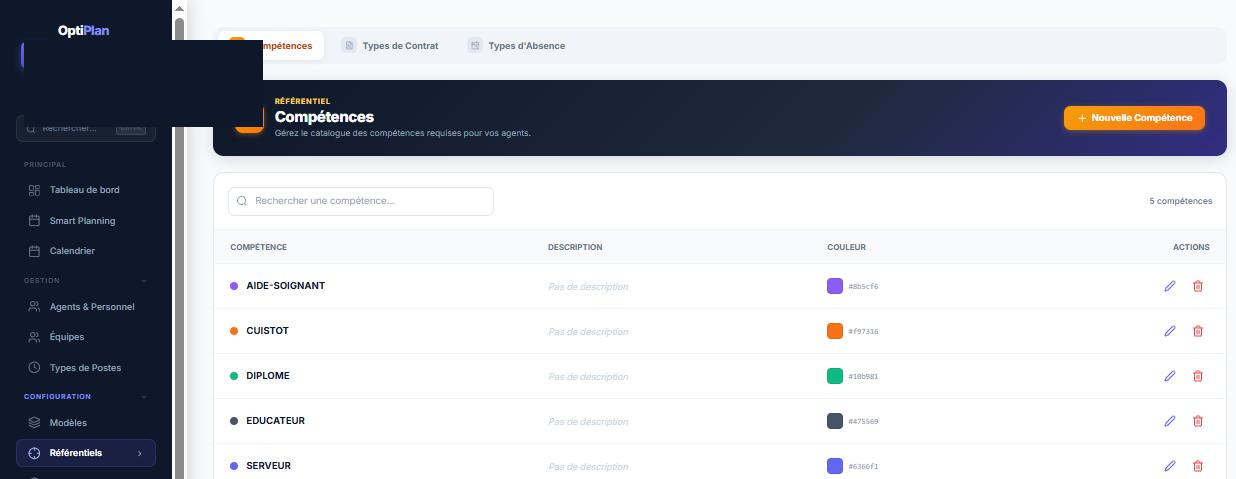Click the Types d'Absence tab icon
Screen dimensions: 1236x479
tap(475, 45)
